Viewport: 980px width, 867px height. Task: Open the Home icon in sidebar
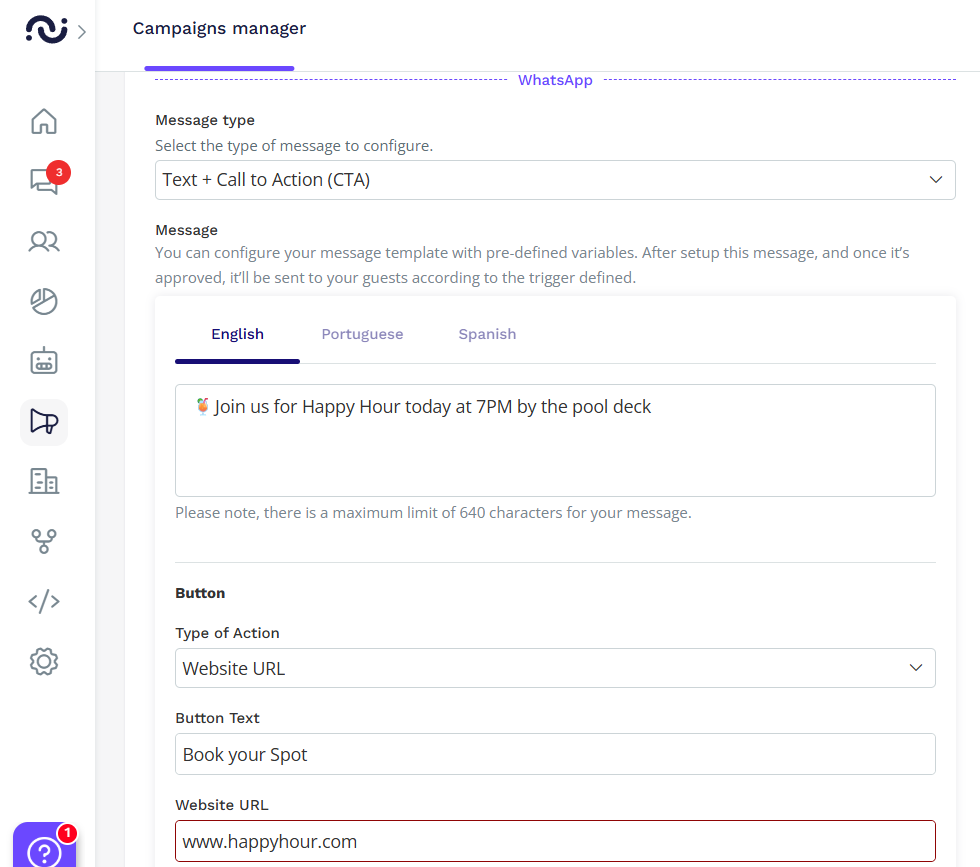click(x=44, y=121)
